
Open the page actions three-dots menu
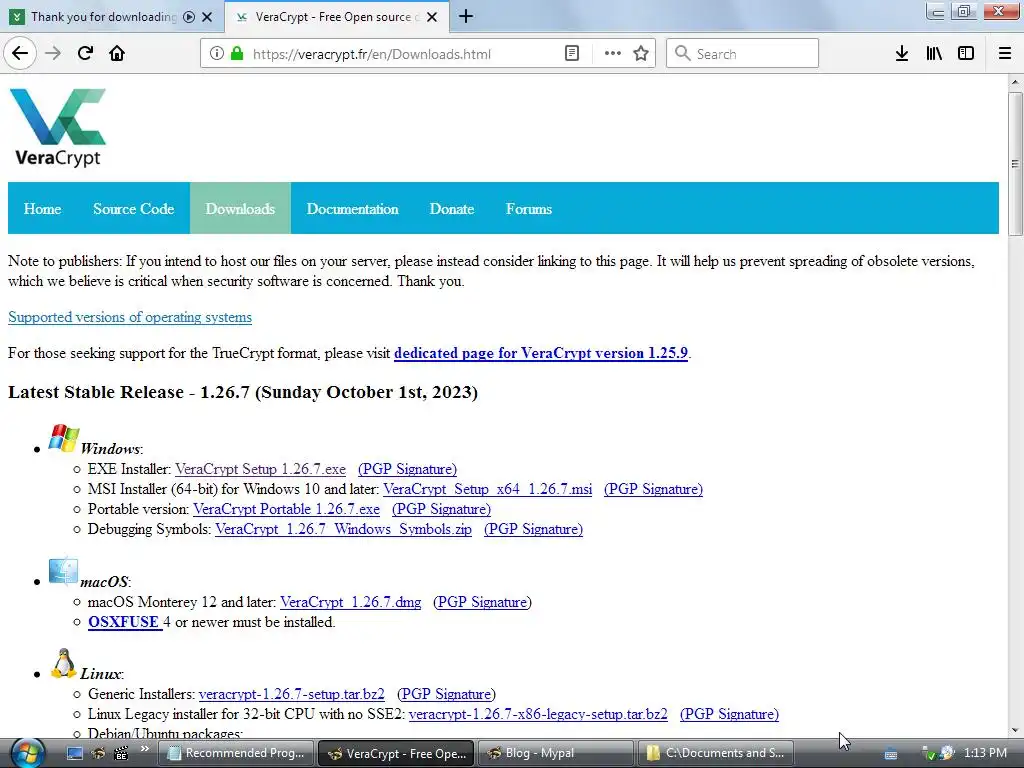(x=613, y=54)
